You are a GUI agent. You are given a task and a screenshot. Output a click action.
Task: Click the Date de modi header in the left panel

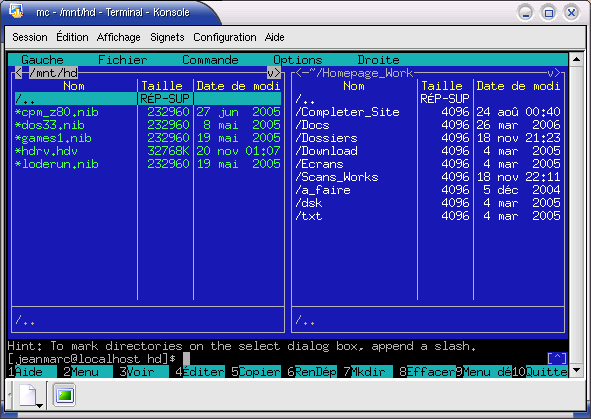tap(239, 86)
